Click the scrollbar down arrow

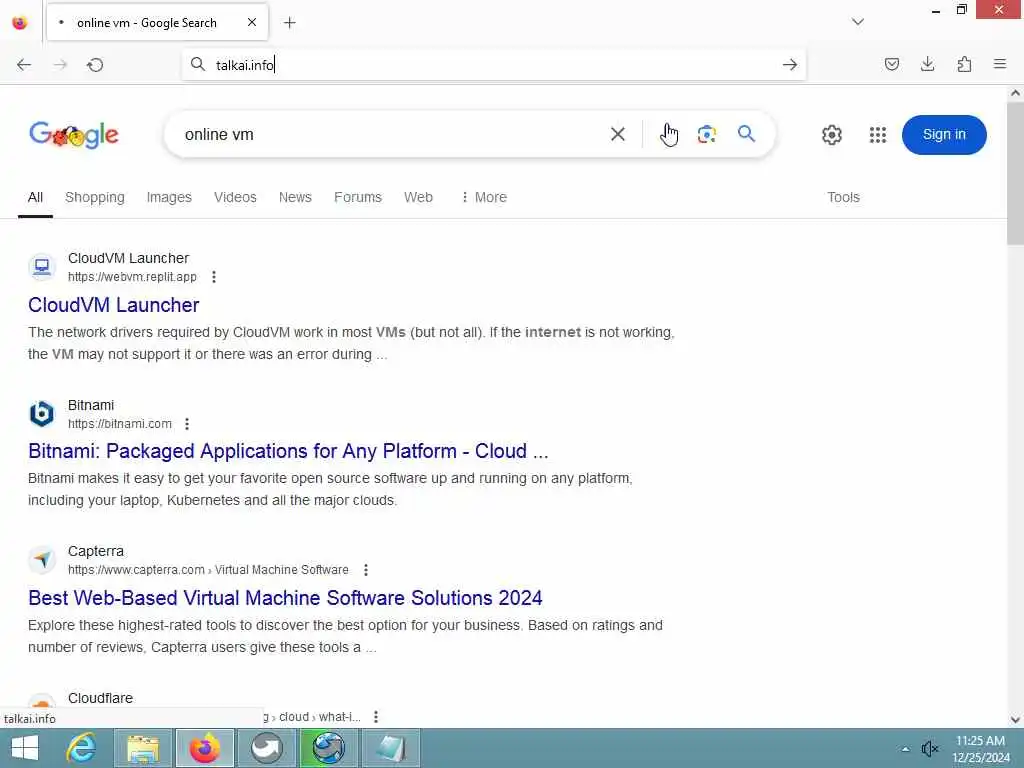(1015, 720)
